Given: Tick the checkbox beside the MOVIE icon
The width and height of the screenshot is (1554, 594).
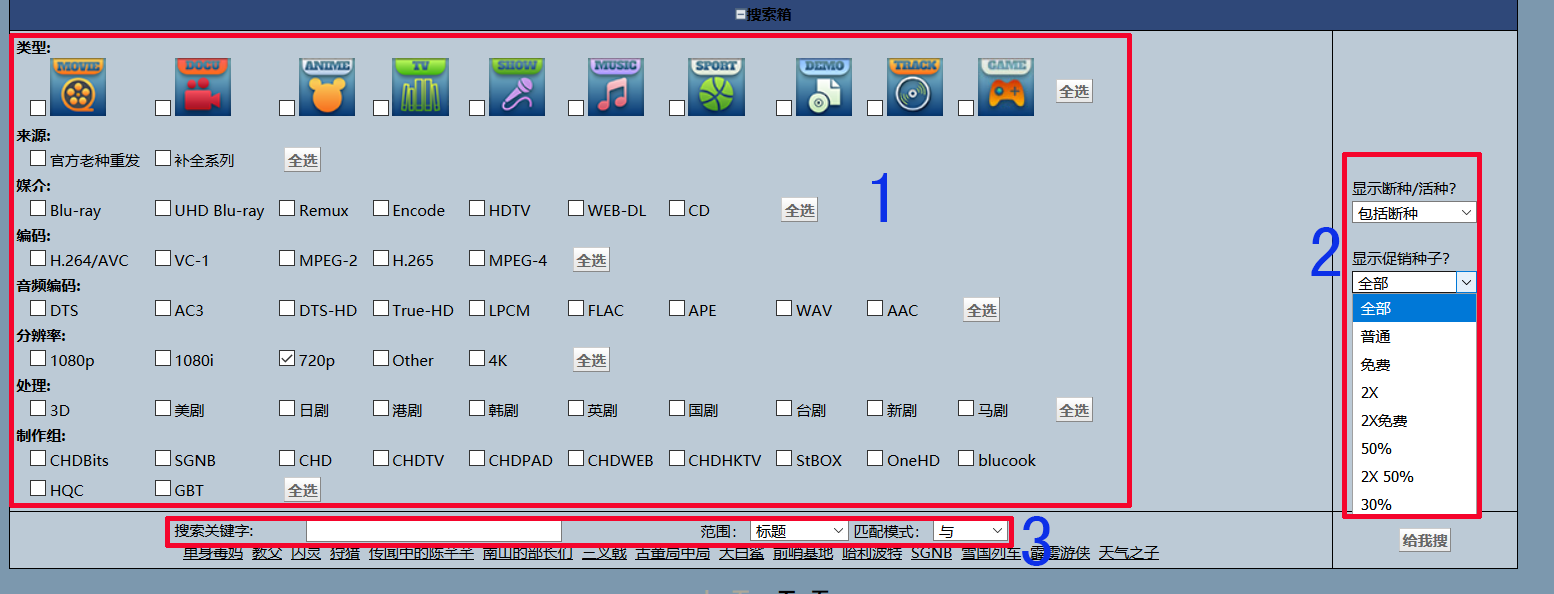Looking at the screenshot, I should (38, 107).
